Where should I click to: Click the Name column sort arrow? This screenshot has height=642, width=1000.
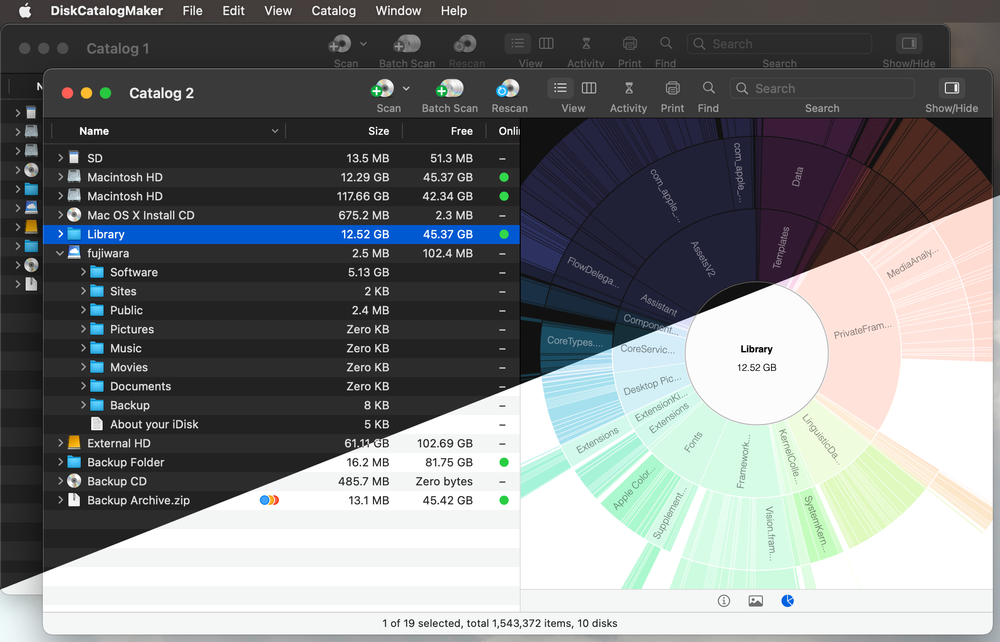click(x=276, y=130)
